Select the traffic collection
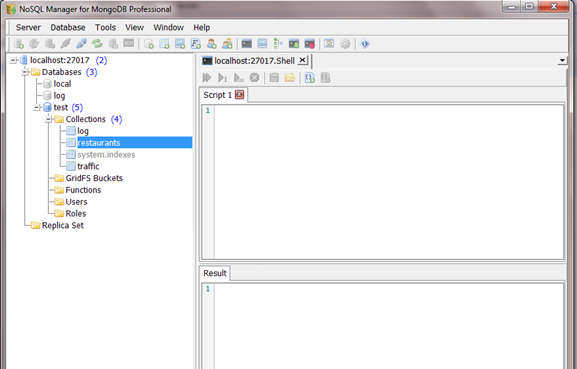 pos(88,166)
